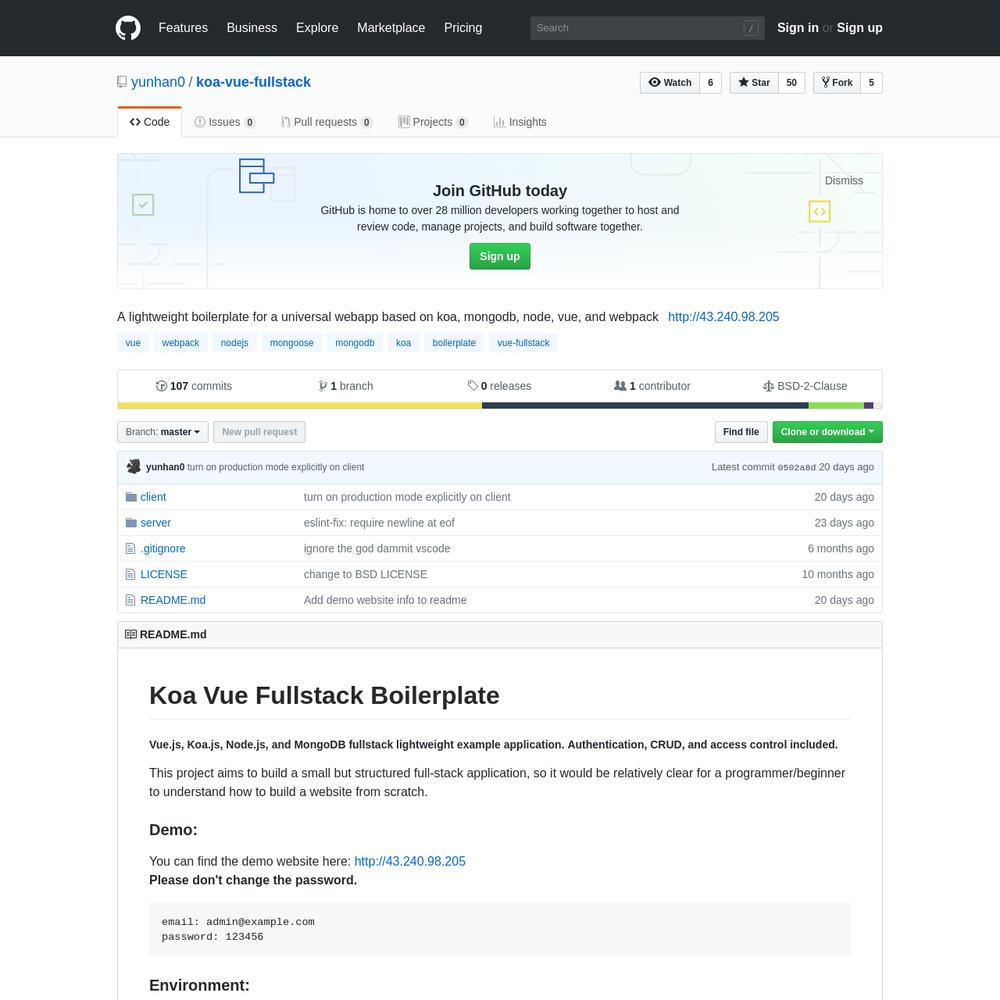This screenshot has width=1000, height=1000.
Task: Click the green segment of the language bar
Action: pos(836,406)
